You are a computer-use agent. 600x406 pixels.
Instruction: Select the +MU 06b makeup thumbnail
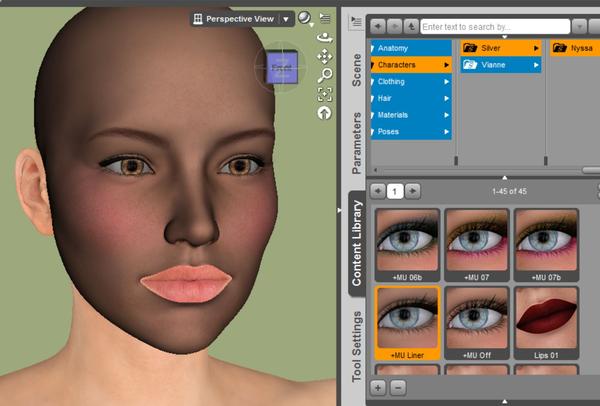[x=408, y=245]
